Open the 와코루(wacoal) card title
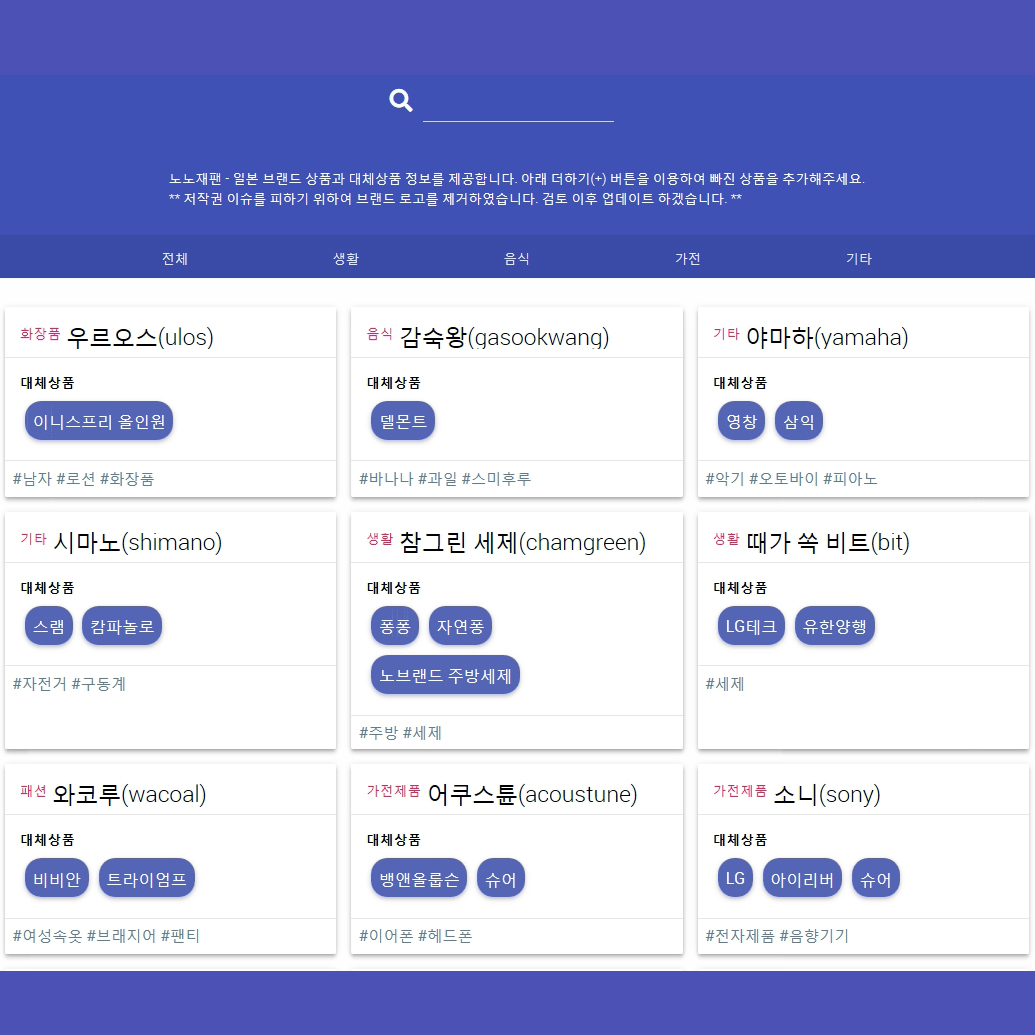Viewport: 1035px width, 1035px height. (x=129, y=794)
